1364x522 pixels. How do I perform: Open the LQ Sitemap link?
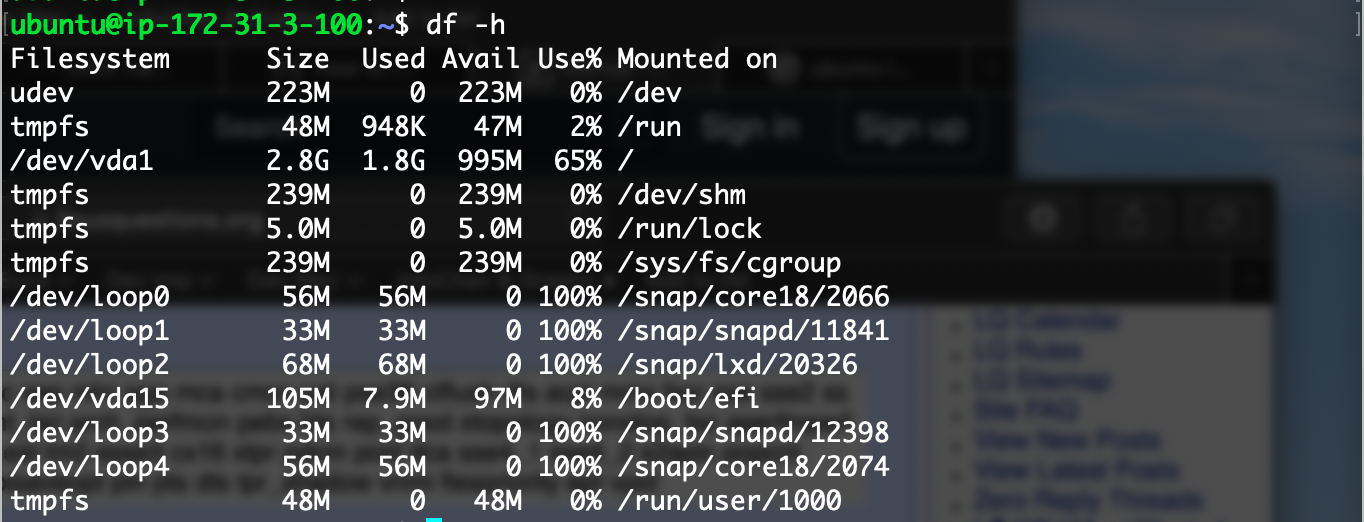pyautogui.click(x=1040, y=381)
